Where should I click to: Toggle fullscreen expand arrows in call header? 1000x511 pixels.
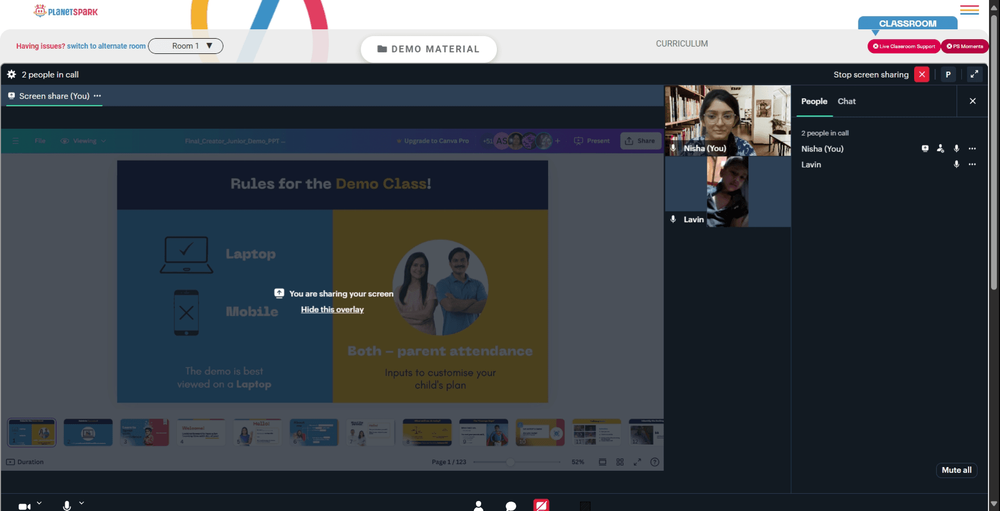pyautogui.click(x=974, y=74)
